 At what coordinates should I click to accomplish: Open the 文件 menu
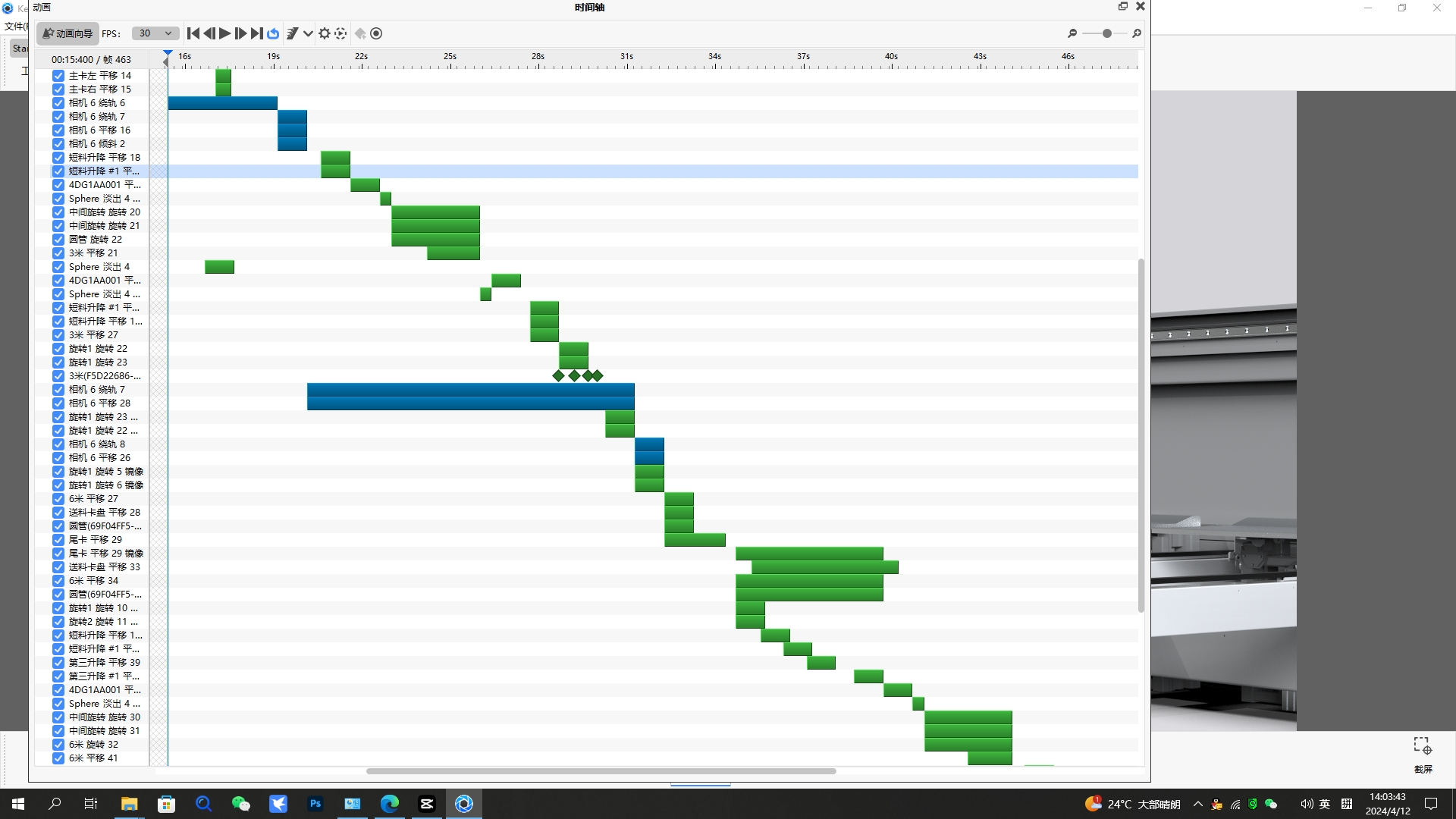[x=14, y=27]
